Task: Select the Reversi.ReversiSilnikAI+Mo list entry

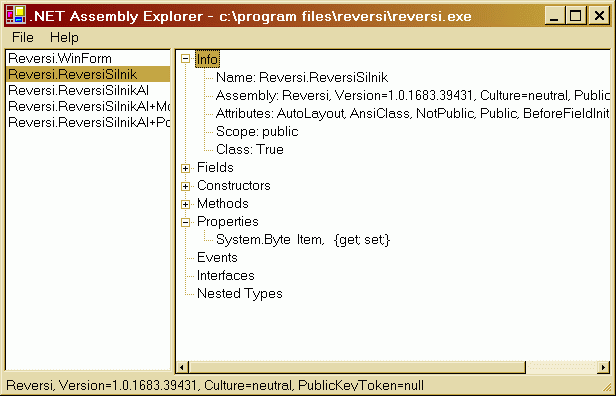Action: point(88,106)
